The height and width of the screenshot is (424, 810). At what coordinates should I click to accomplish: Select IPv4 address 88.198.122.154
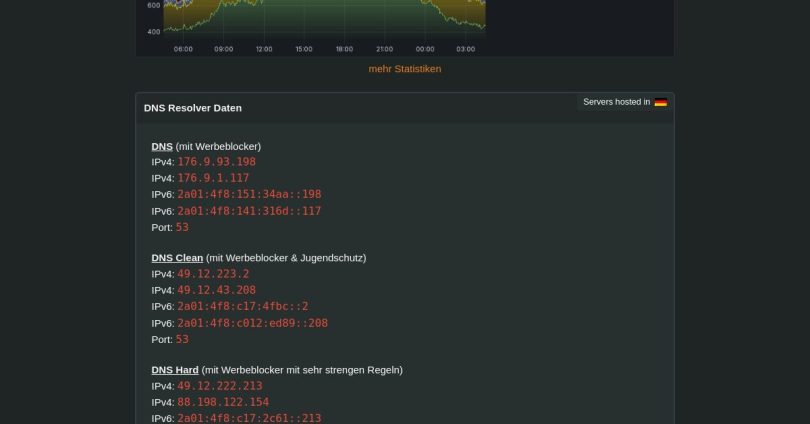(223, 402)
